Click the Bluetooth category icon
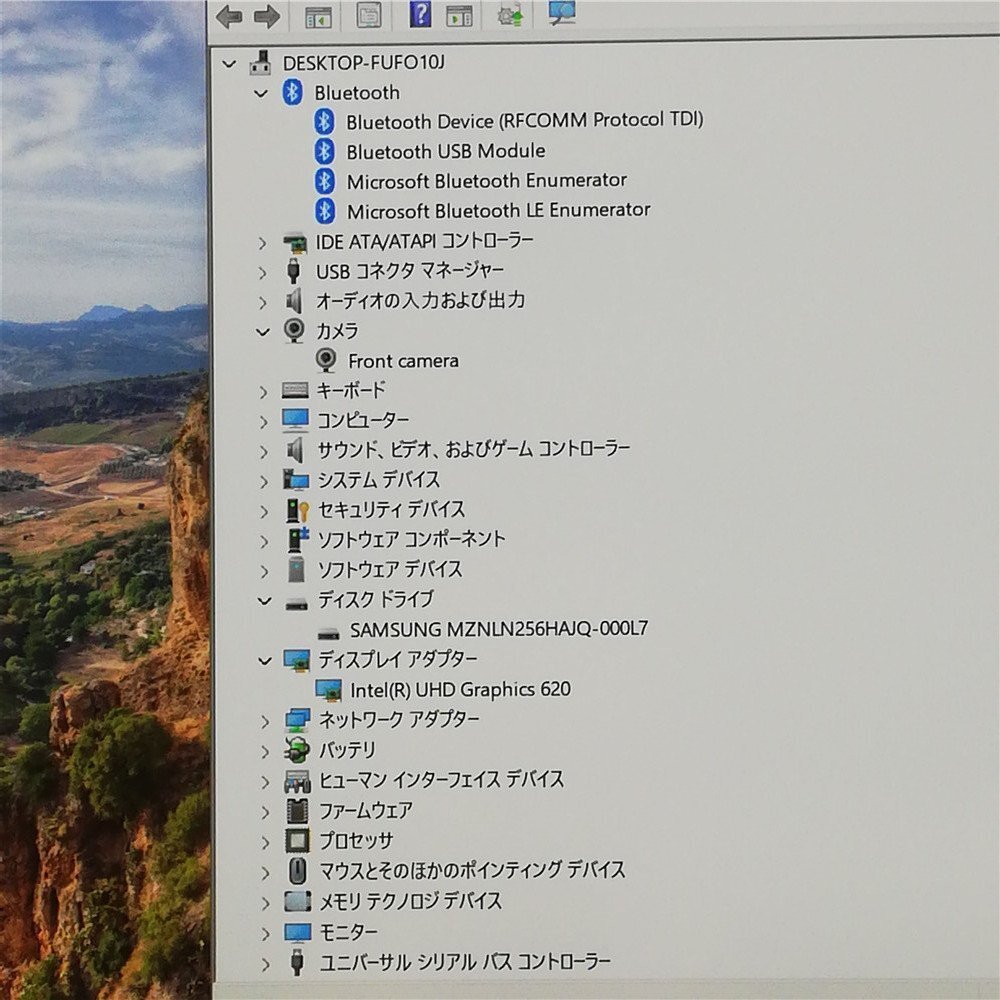This screenshot has height=1000, width=1000. 293,93
